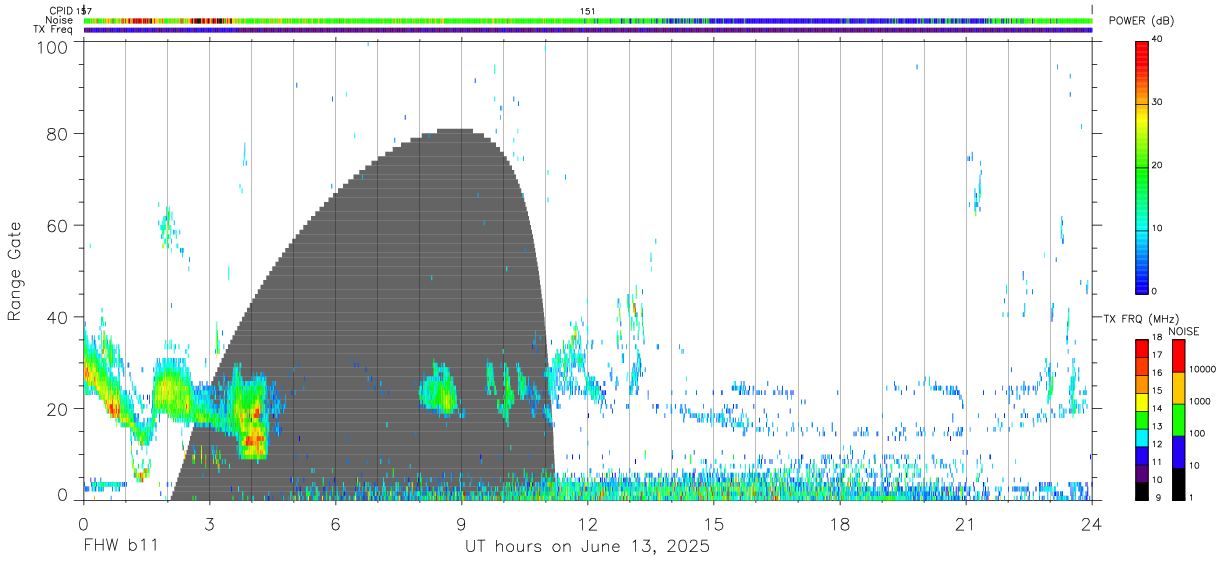Click the 18 tick on UT hours axis
1228x567 pixels.
[840, 524]
